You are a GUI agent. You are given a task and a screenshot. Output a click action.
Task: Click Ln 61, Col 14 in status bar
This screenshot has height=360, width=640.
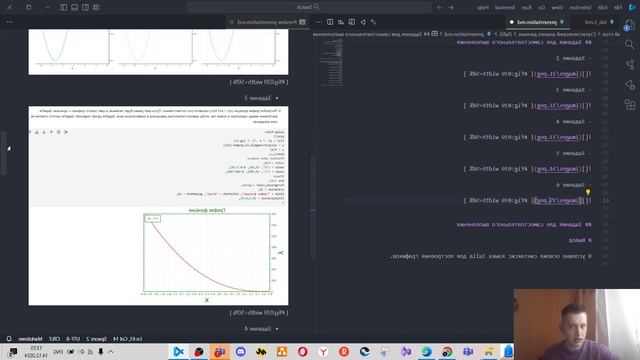[x=128, y=339]
